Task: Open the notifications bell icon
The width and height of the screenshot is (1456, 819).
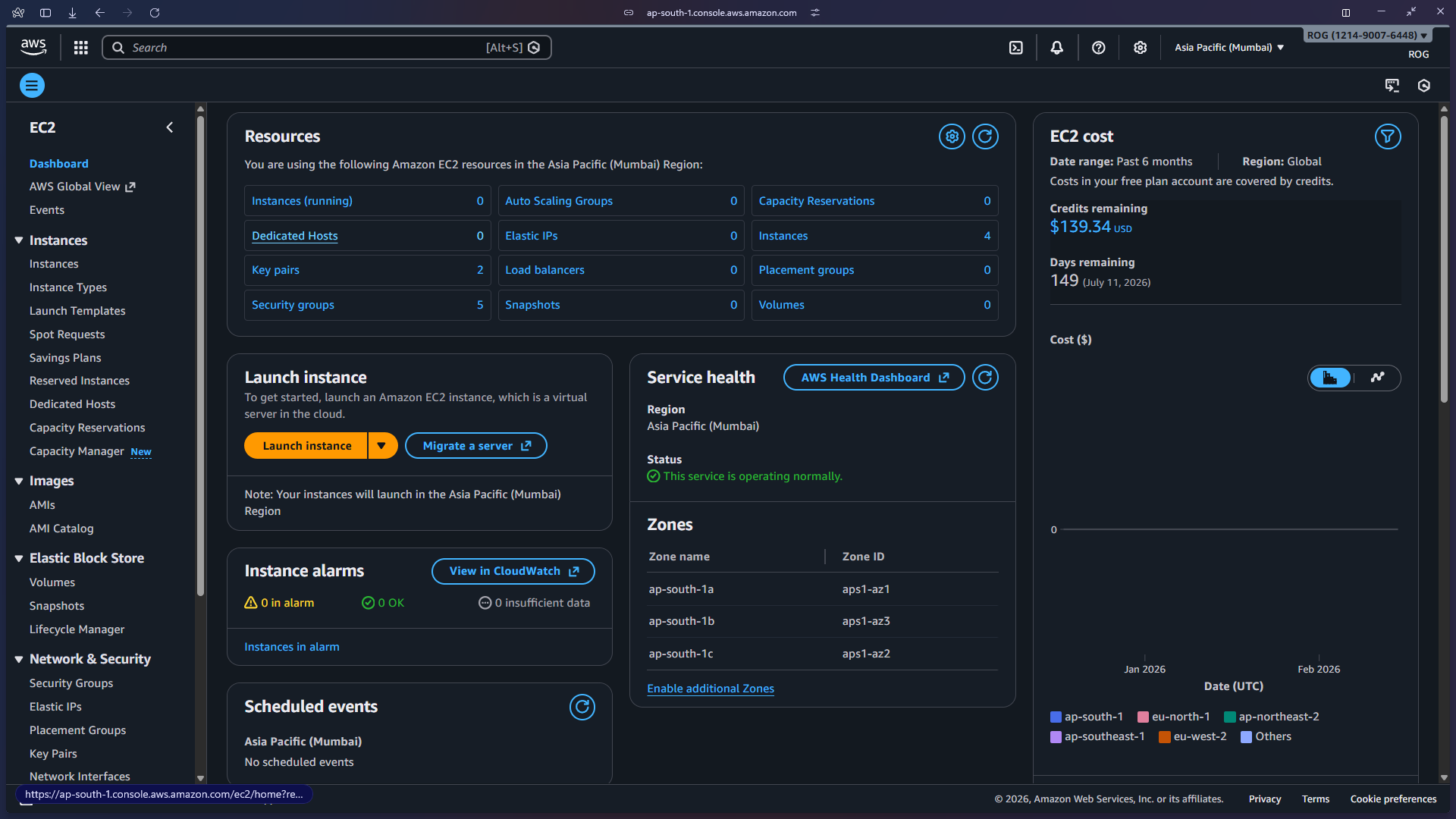Action: 1056,47
